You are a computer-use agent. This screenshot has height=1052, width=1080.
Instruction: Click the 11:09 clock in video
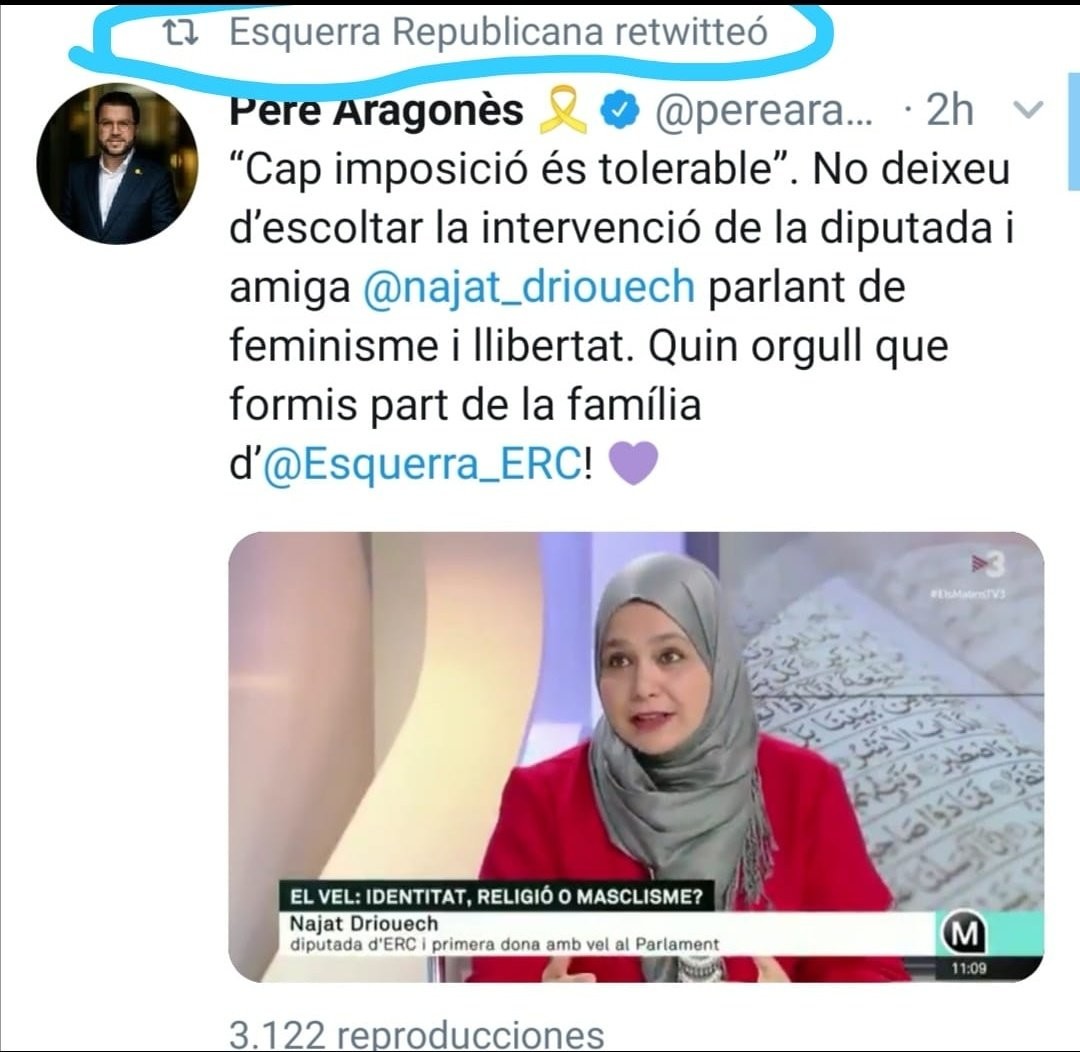coord(969,968)
